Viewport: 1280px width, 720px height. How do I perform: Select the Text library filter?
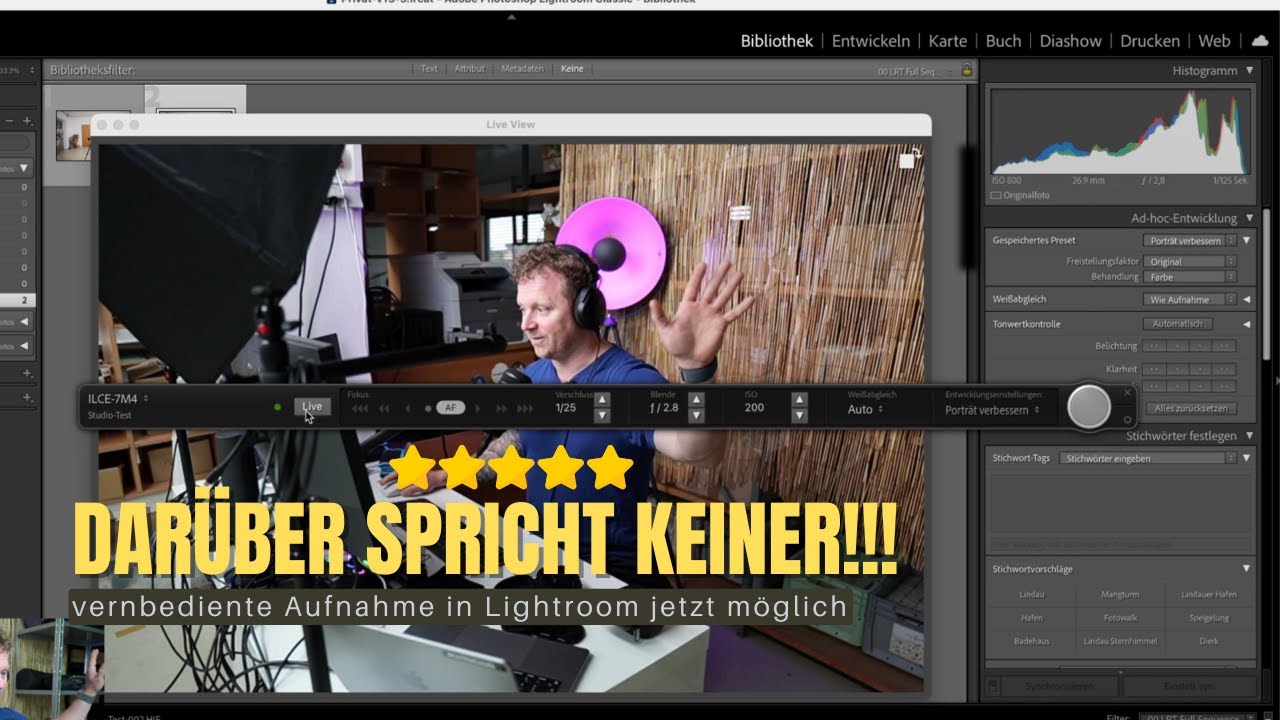tap(429, 69)
